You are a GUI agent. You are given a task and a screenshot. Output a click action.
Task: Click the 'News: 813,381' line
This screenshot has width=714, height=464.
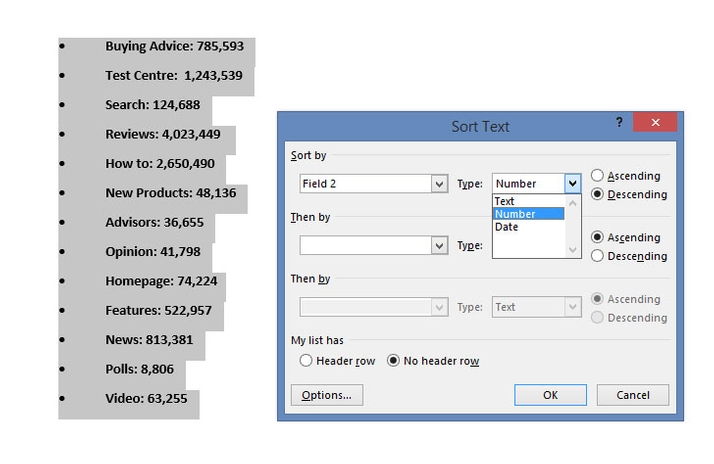click(x=149, y=340)
